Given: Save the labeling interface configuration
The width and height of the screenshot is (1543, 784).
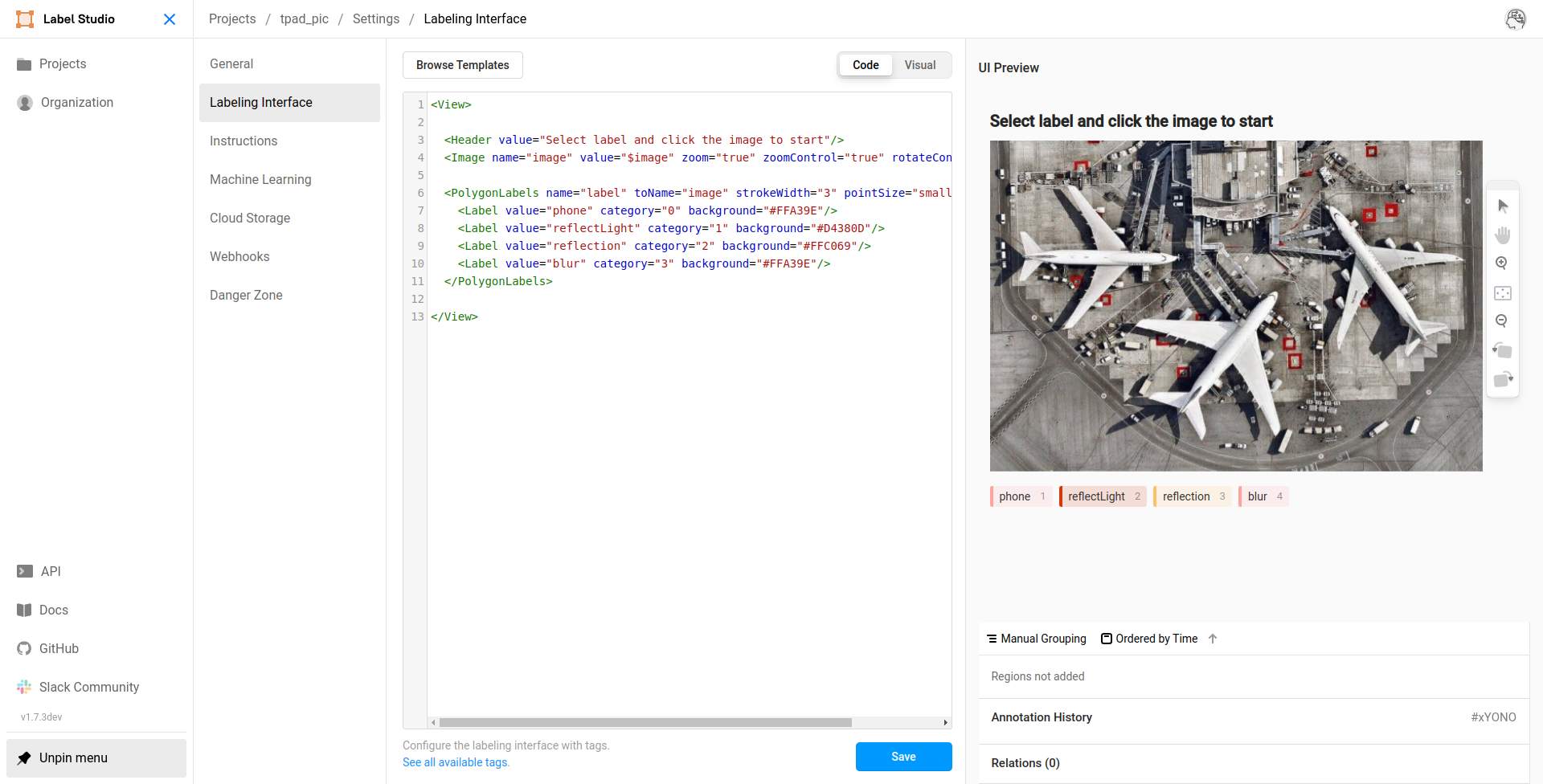Looking at the screenshot, I should coord(903,756).
